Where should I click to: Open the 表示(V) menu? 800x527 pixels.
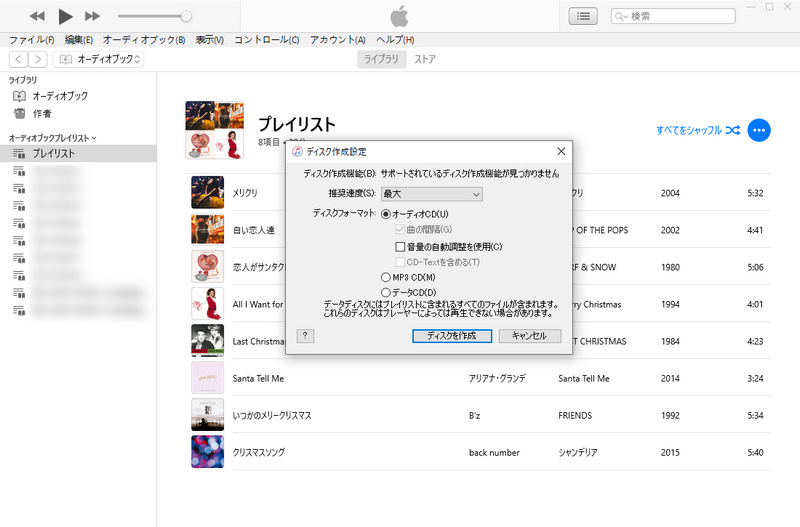pyautogui.click(x=210, y=40)
